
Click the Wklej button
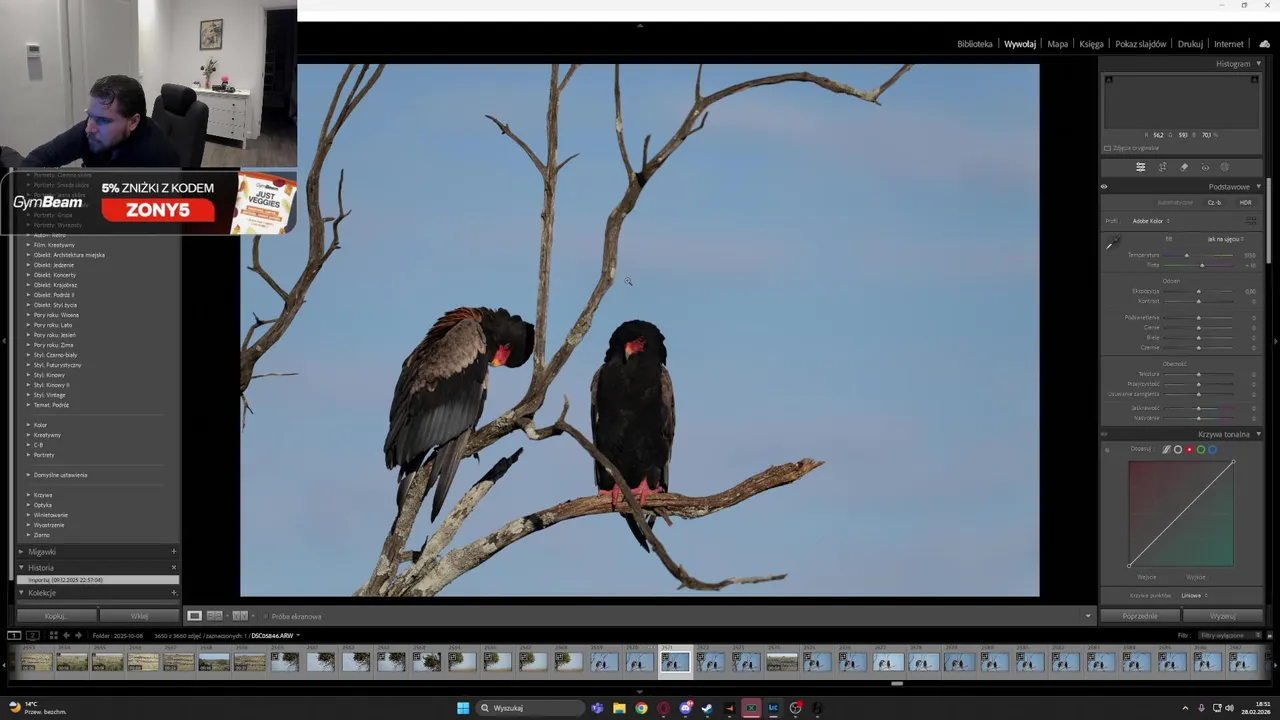pyautogui.click(x=139, y=616)
